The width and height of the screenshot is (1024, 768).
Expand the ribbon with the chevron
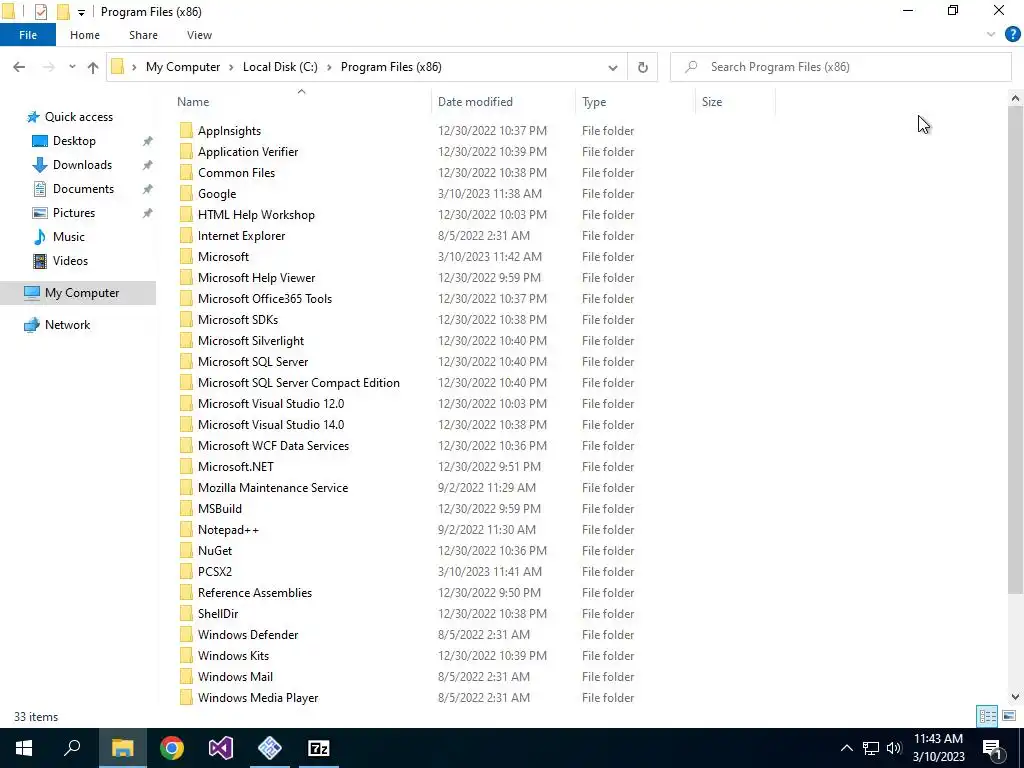coord(991,35)
